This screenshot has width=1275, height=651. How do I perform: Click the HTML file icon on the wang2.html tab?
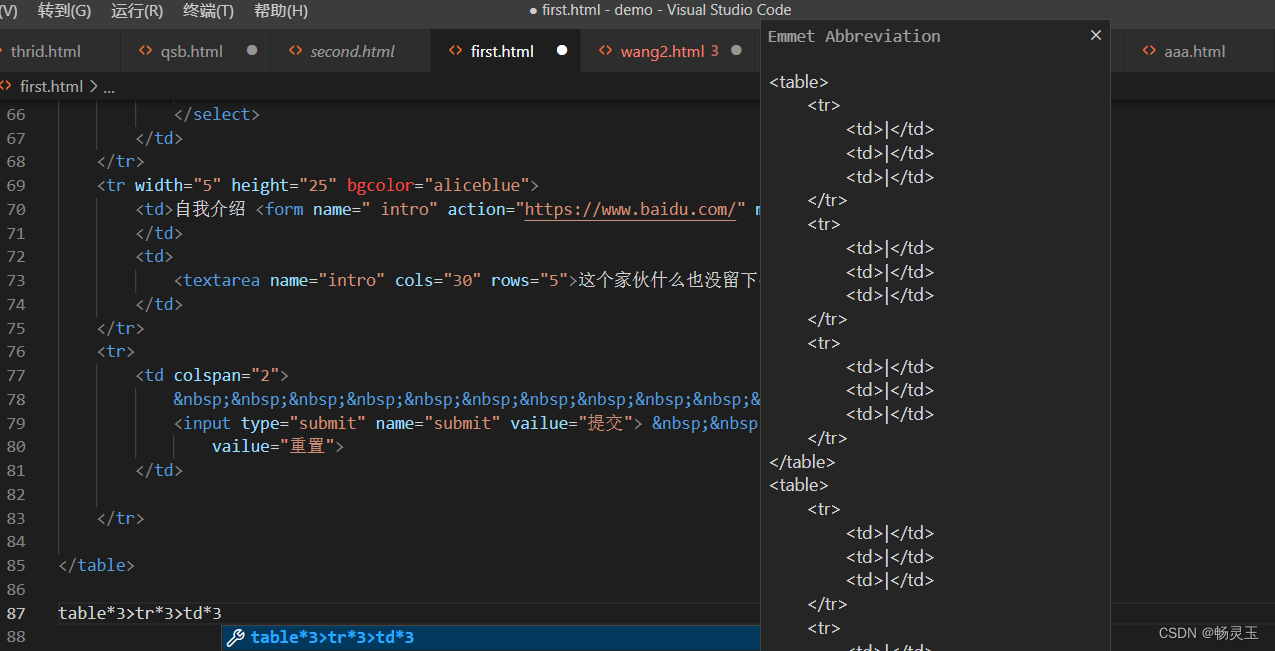[x=607, y=50]
